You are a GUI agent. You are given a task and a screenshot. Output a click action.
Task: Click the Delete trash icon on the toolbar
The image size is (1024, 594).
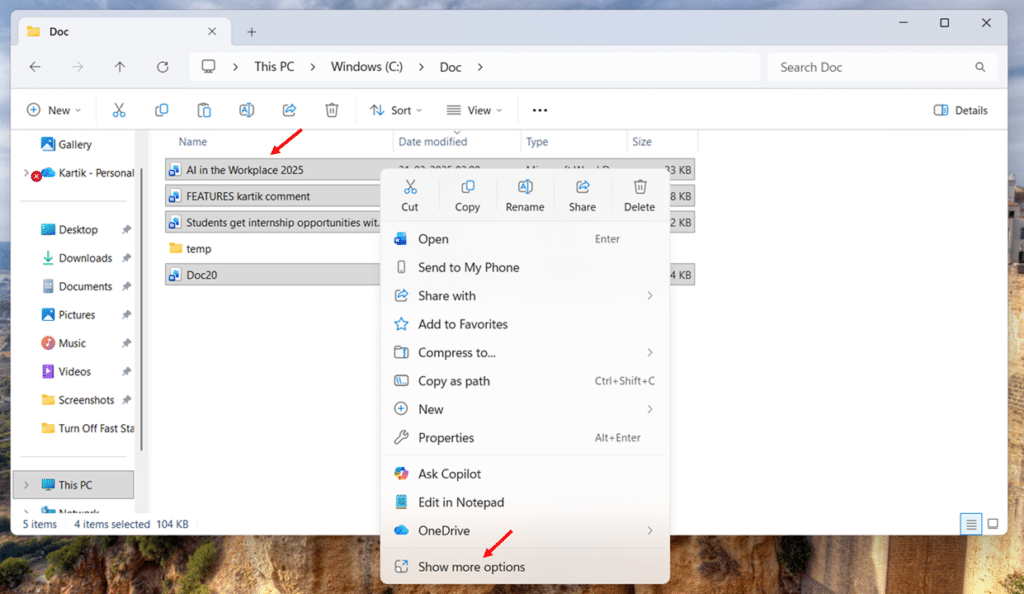[331, 110]
